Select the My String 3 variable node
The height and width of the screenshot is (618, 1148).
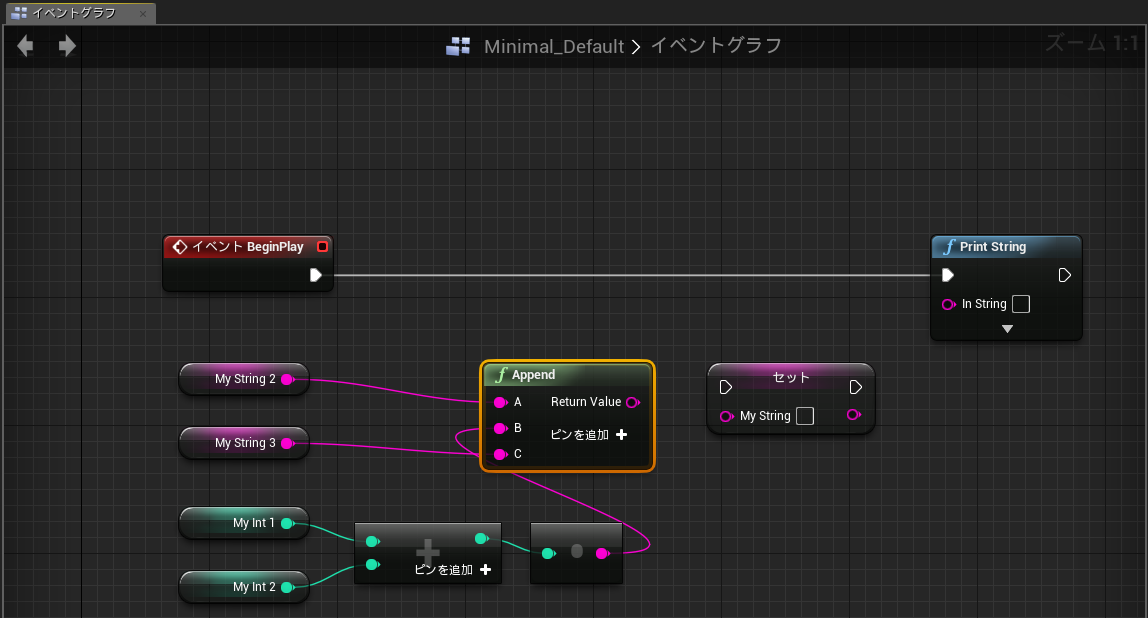point(244,443)
